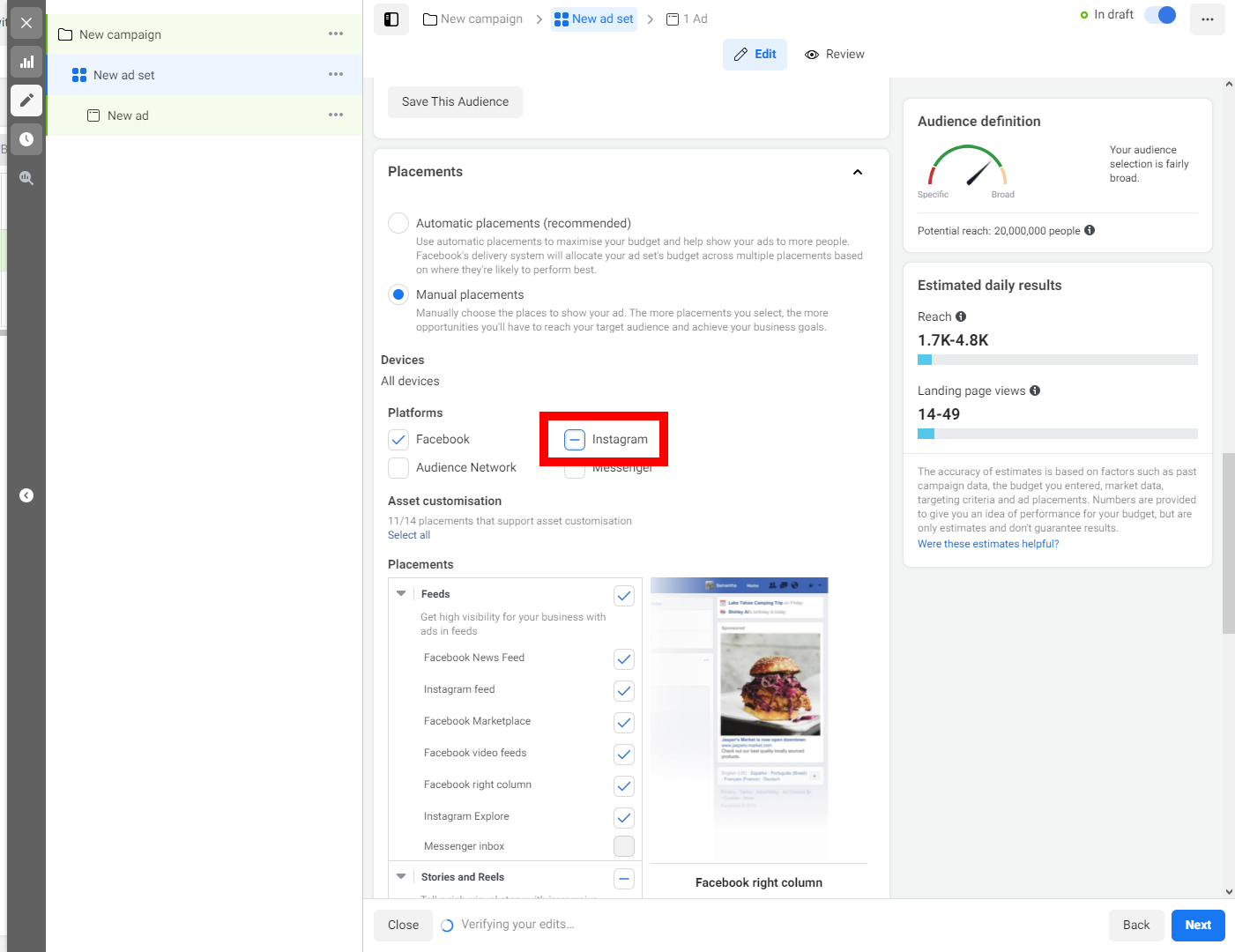Go to New ad set breadcrumb
This screenshot has width=1235, height=952.
(594, 19)
